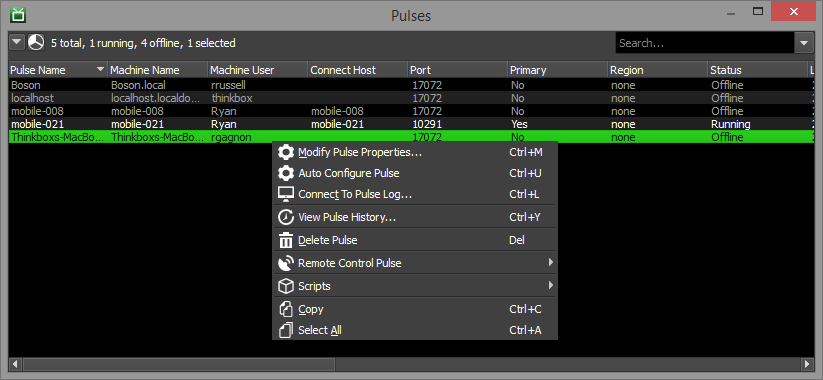Click the gear icon beside Modify Pulse Properties
The height and width of the screenshot is (380, 823).
click(x=286, y=153)
